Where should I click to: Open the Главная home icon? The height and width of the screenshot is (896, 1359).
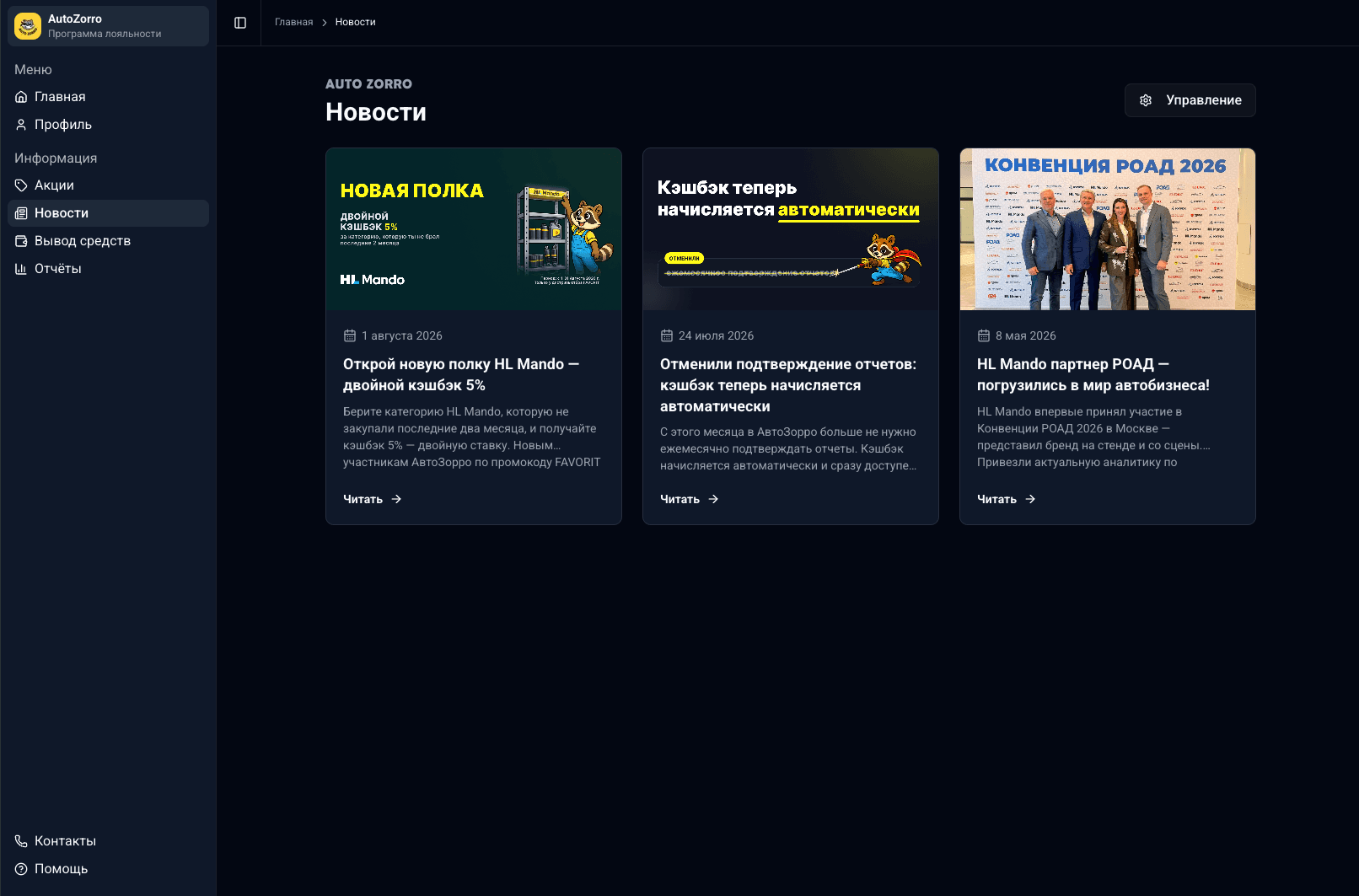click(x=21, y=97)
